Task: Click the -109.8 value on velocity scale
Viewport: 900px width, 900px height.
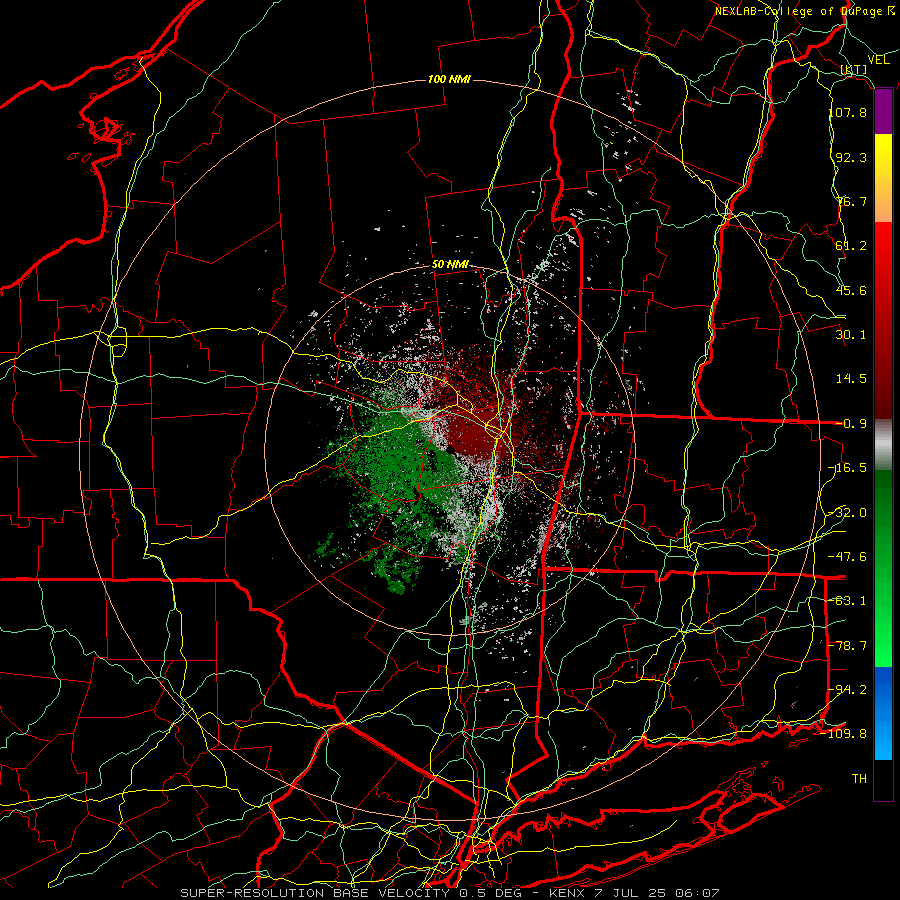Action: (844, 734)
